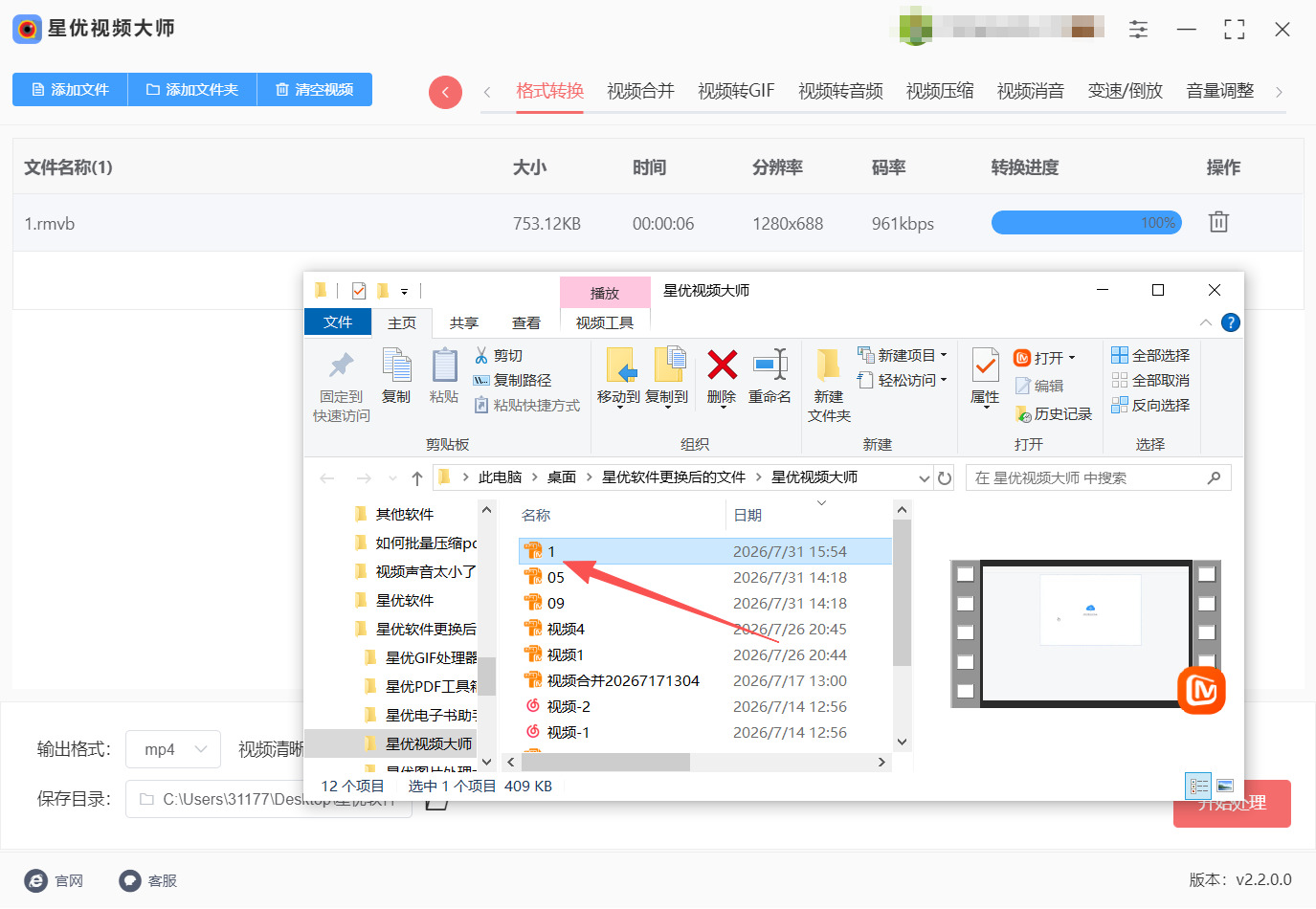Click the red X Delete icon

722,365
